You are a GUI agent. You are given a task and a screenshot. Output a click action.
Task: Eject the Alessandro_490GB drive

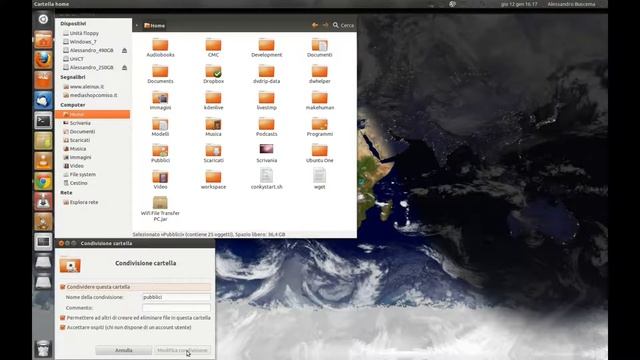[124, 50]
